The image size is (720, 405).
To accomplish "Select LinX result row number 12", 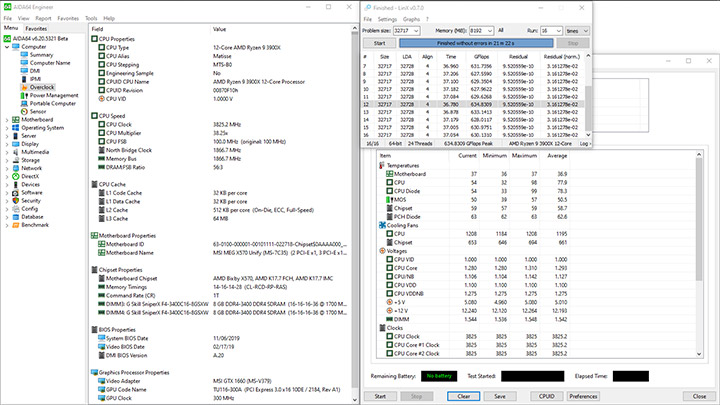I will 473,104.
